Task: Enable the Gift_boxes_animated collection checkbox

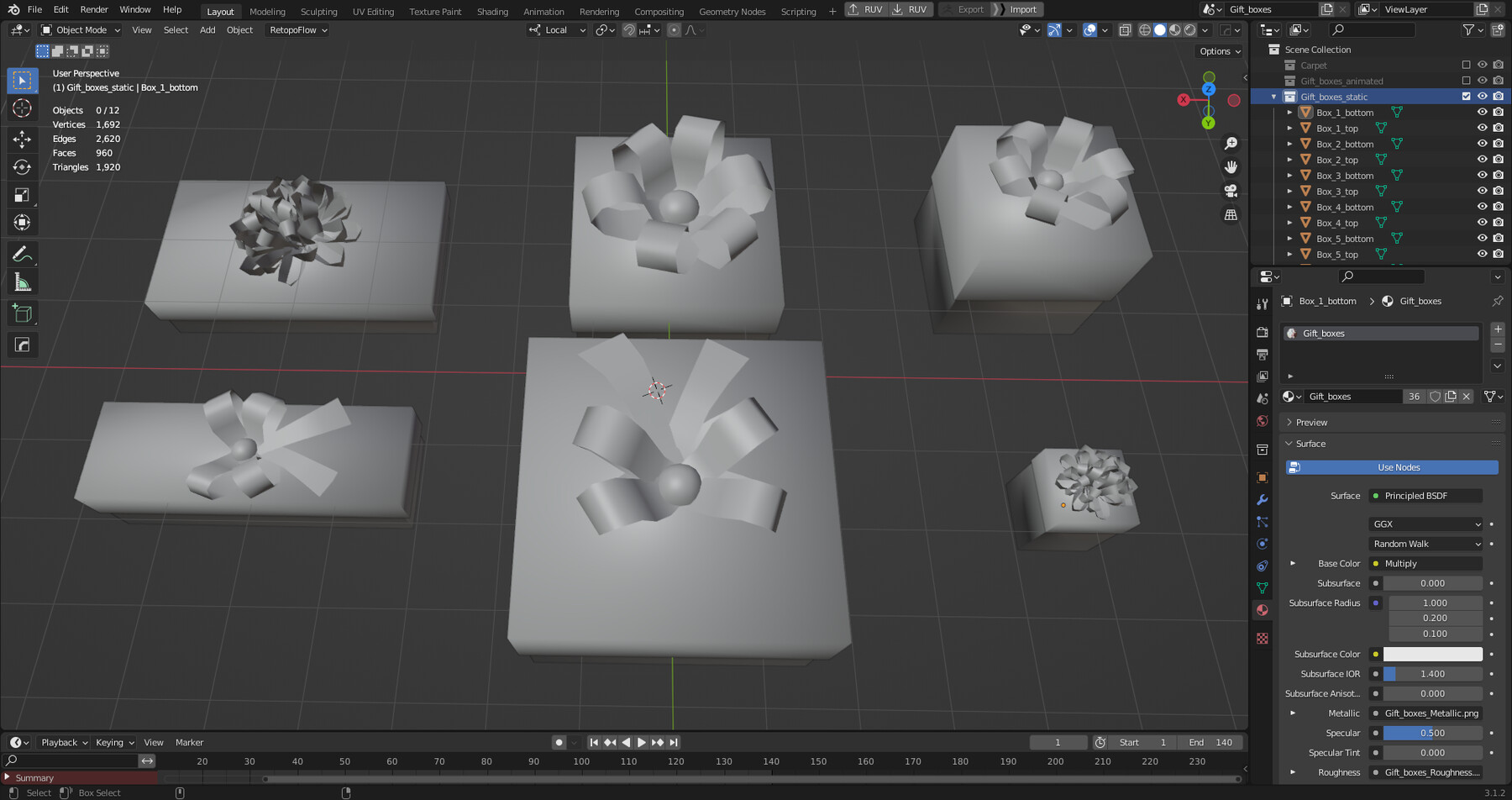Action: click(x=1466, y=81)
